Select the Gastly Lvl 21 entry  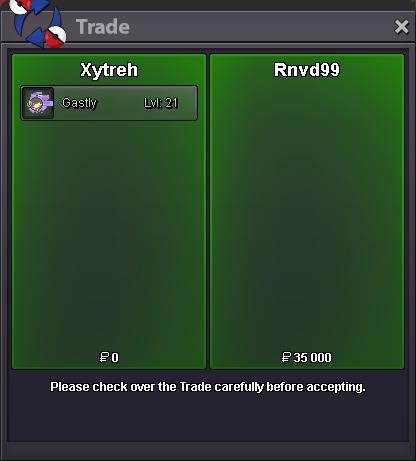coord(109,103)
